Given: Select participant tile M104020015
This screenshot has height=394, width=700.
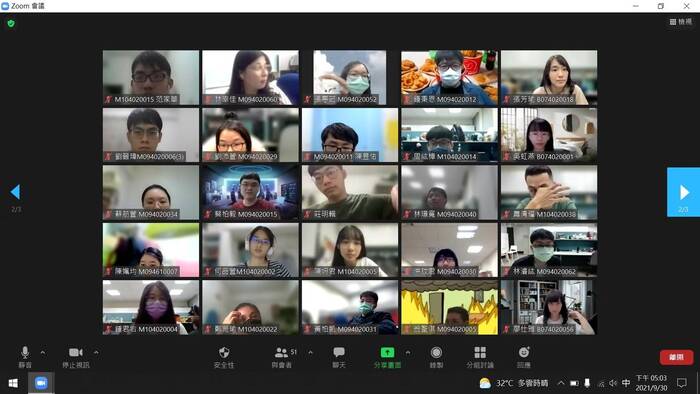Looking at the screenshot, I should point(151,77).
